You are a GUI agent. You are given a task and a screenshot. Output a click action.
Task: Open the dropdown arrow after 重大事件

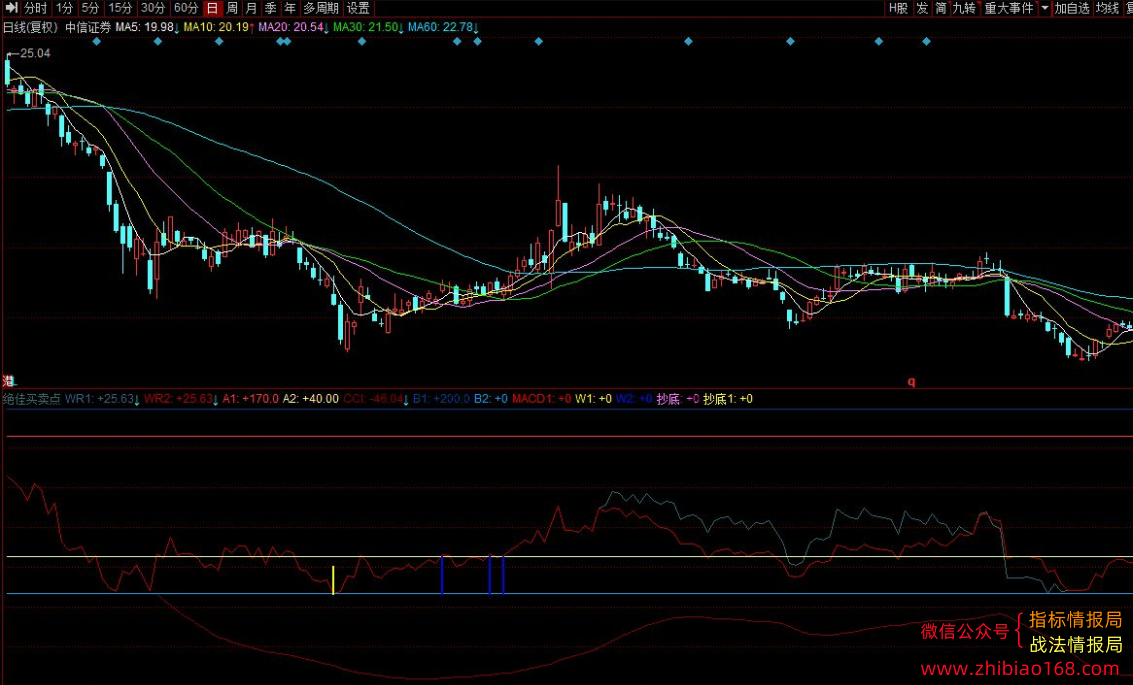(1045, 8)
